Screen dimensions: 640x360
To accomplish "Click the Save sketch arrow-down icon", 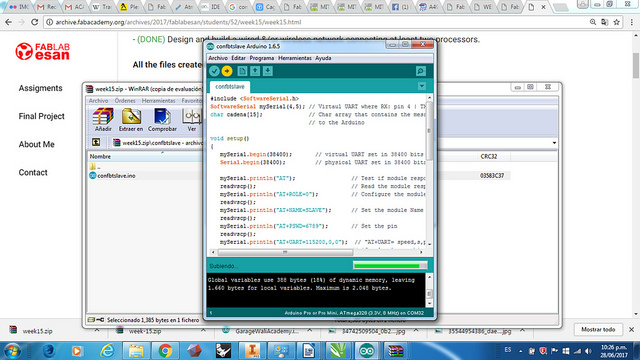I will tap(268, 71).
